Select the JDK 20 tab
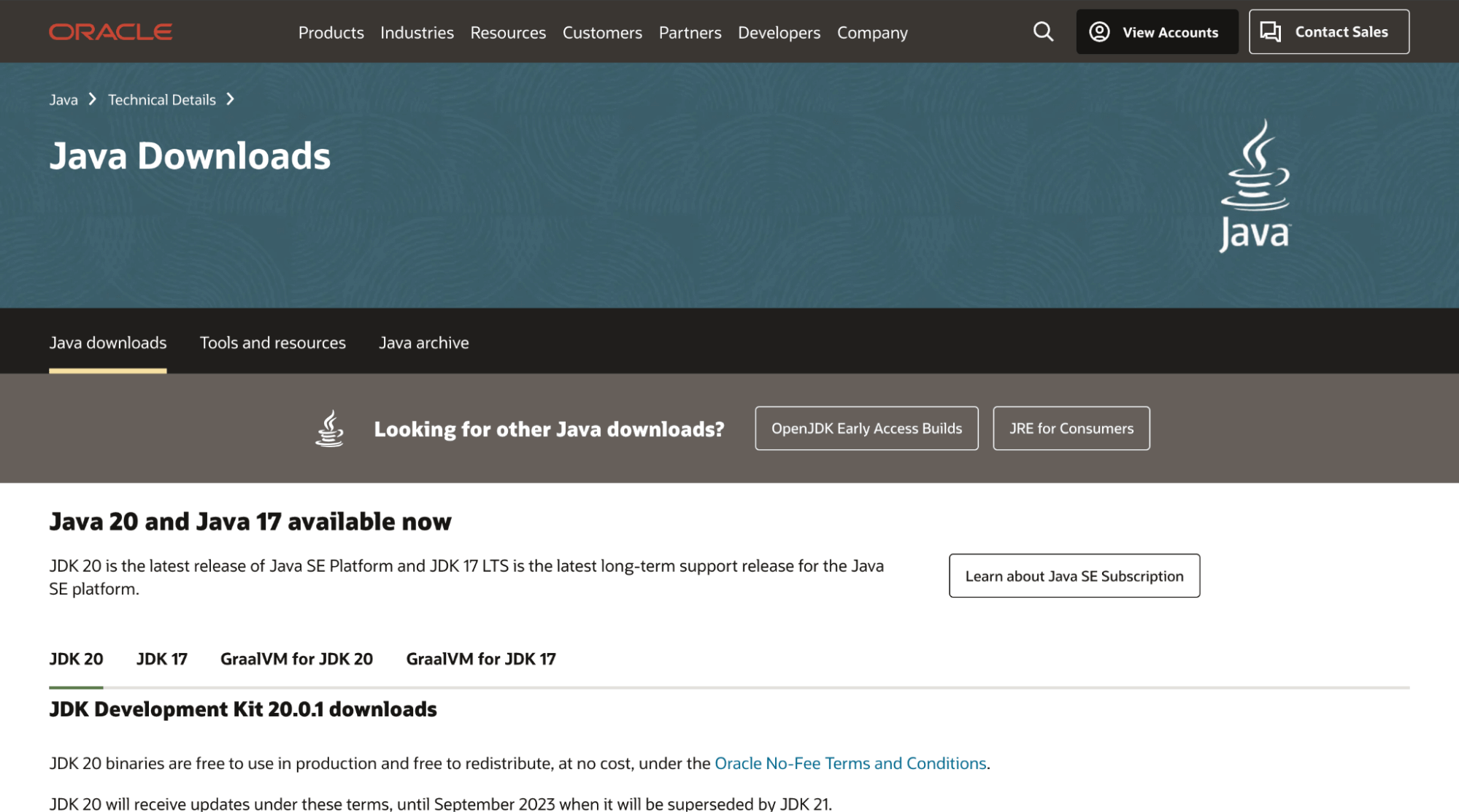This screenshot has width=1459, height=812. (75, 658)
